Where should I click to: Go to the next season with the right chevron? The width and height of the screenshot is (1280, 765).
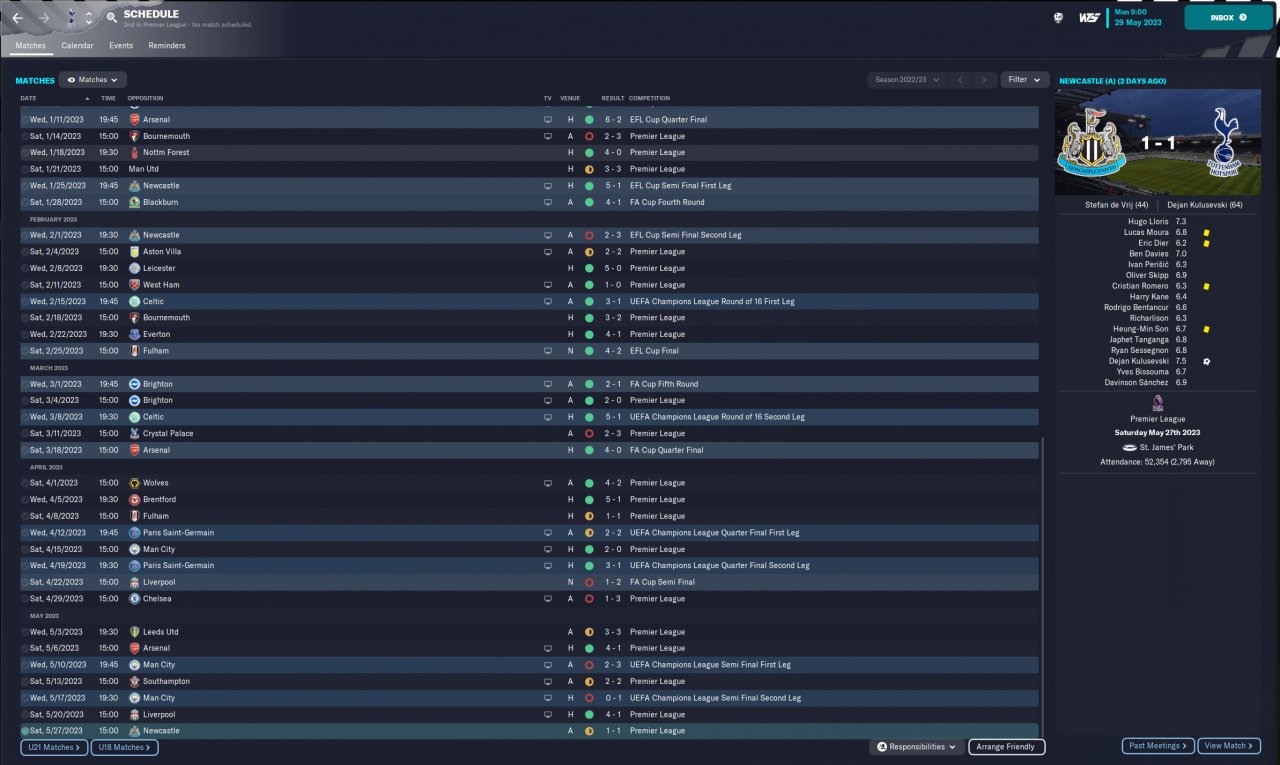coord(985,80)
